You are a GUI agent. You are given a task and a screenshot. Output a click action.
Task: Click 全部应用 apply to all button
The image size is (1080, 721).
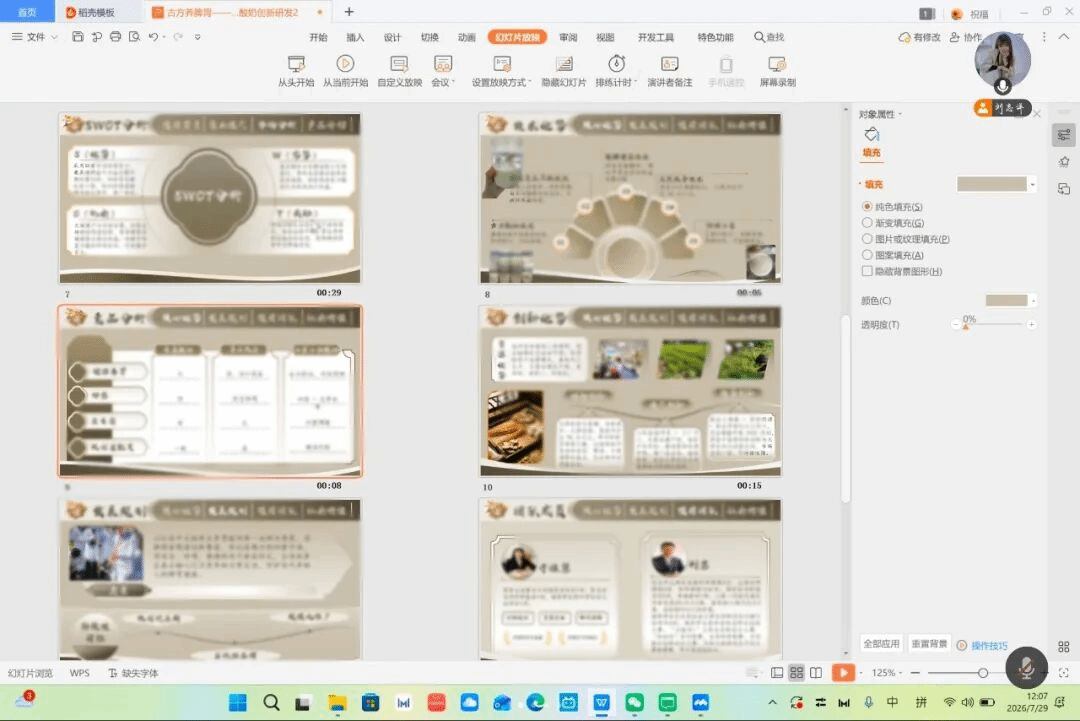click(x=881, y=644)
